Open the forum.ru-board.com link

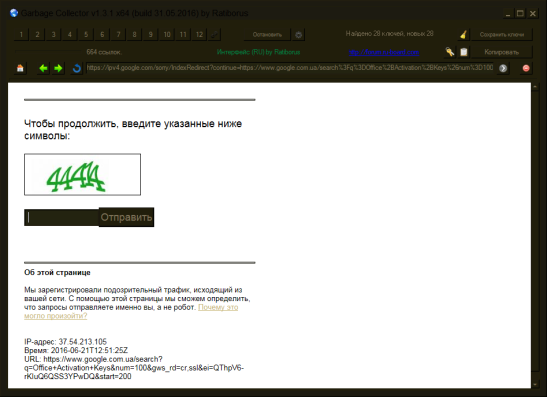(384, 52)
